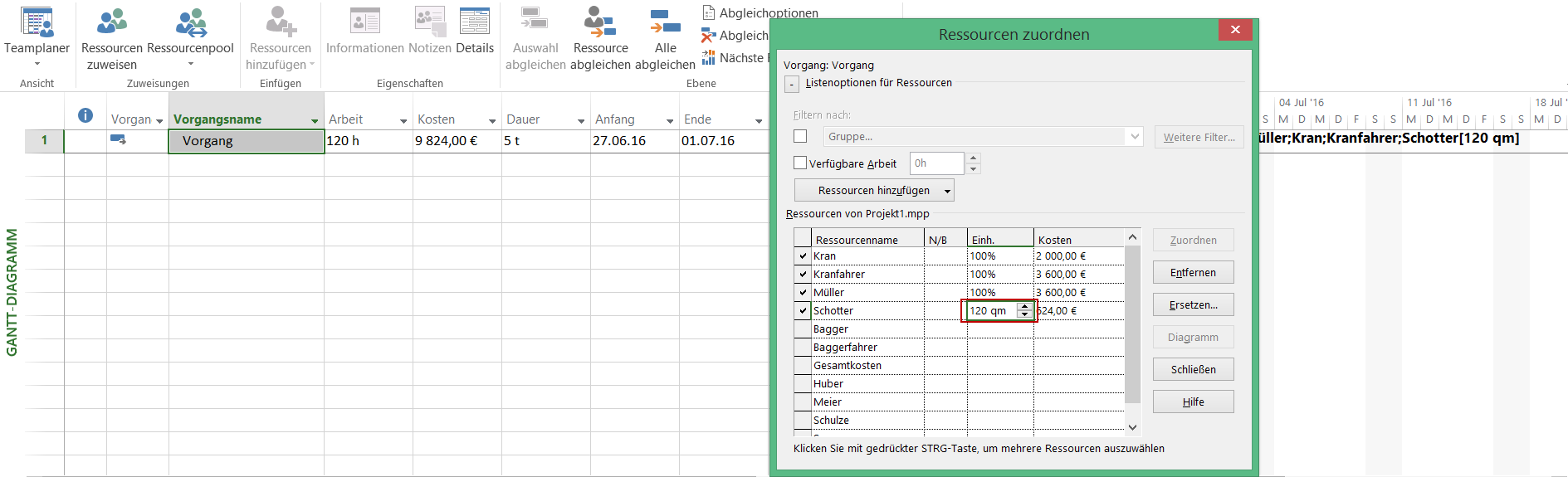Screen dimensions: 1568x477
Task: Open the Ressourcenpool icon menu
Action: point(191,22)
